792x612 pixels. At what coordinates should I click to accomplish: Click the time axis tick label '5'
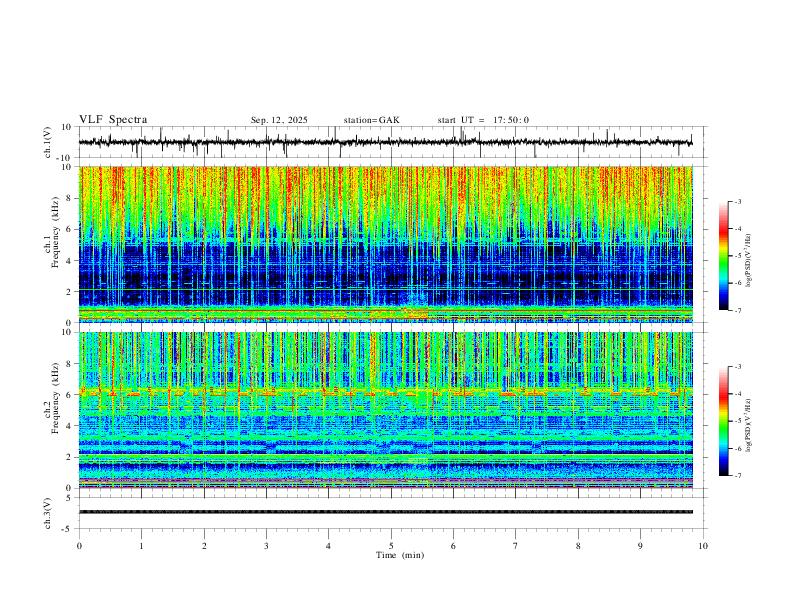pos(391,546)
